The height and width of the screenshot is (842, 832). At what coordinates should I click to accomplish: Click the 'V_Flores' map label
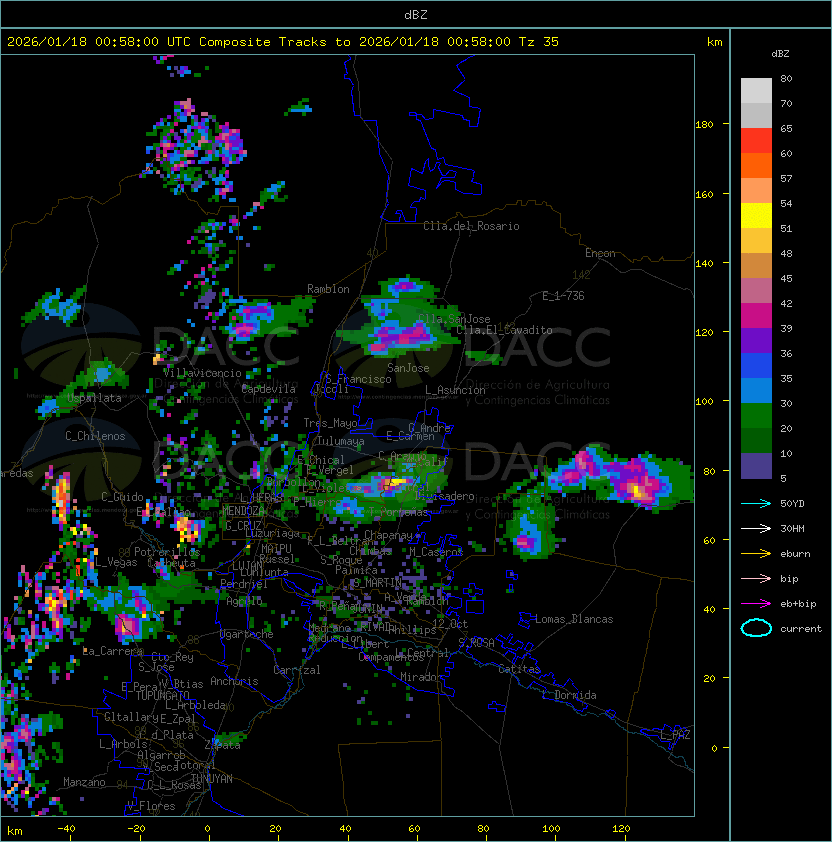151,807
